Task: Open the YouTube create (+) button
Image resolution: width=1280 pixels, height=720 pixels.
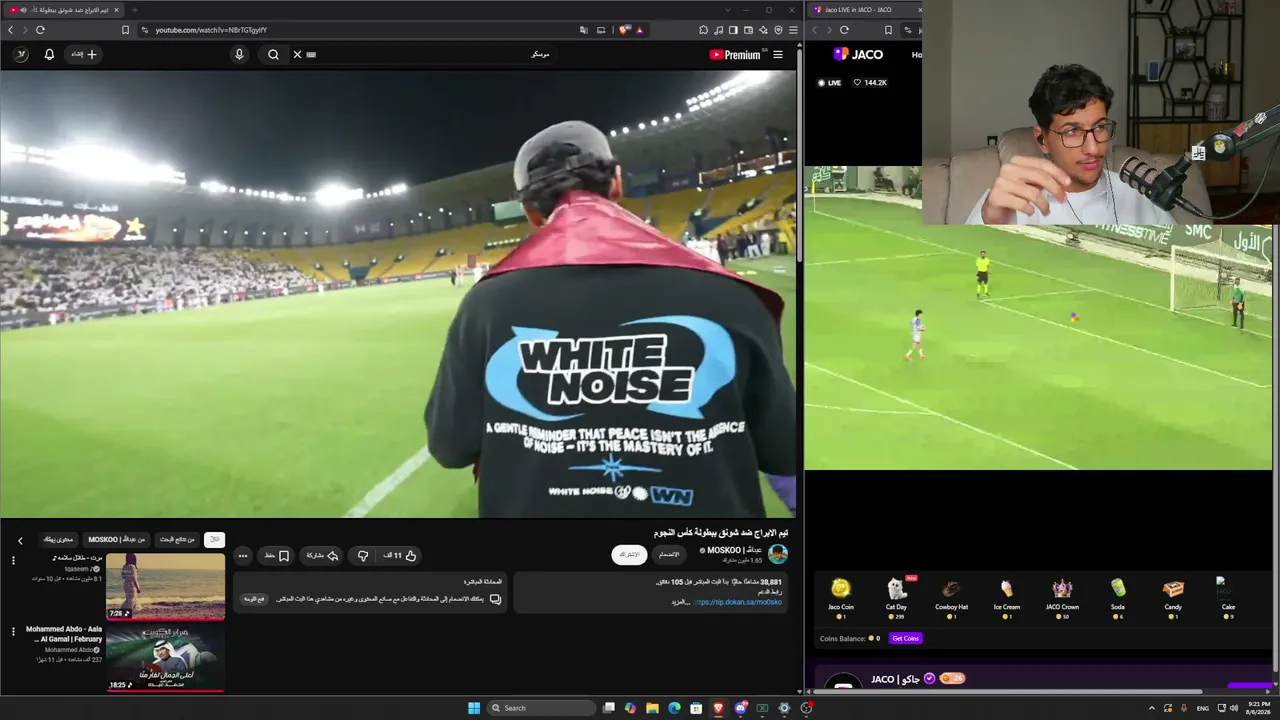Action: pyautogui.click(x=84, y=54)
